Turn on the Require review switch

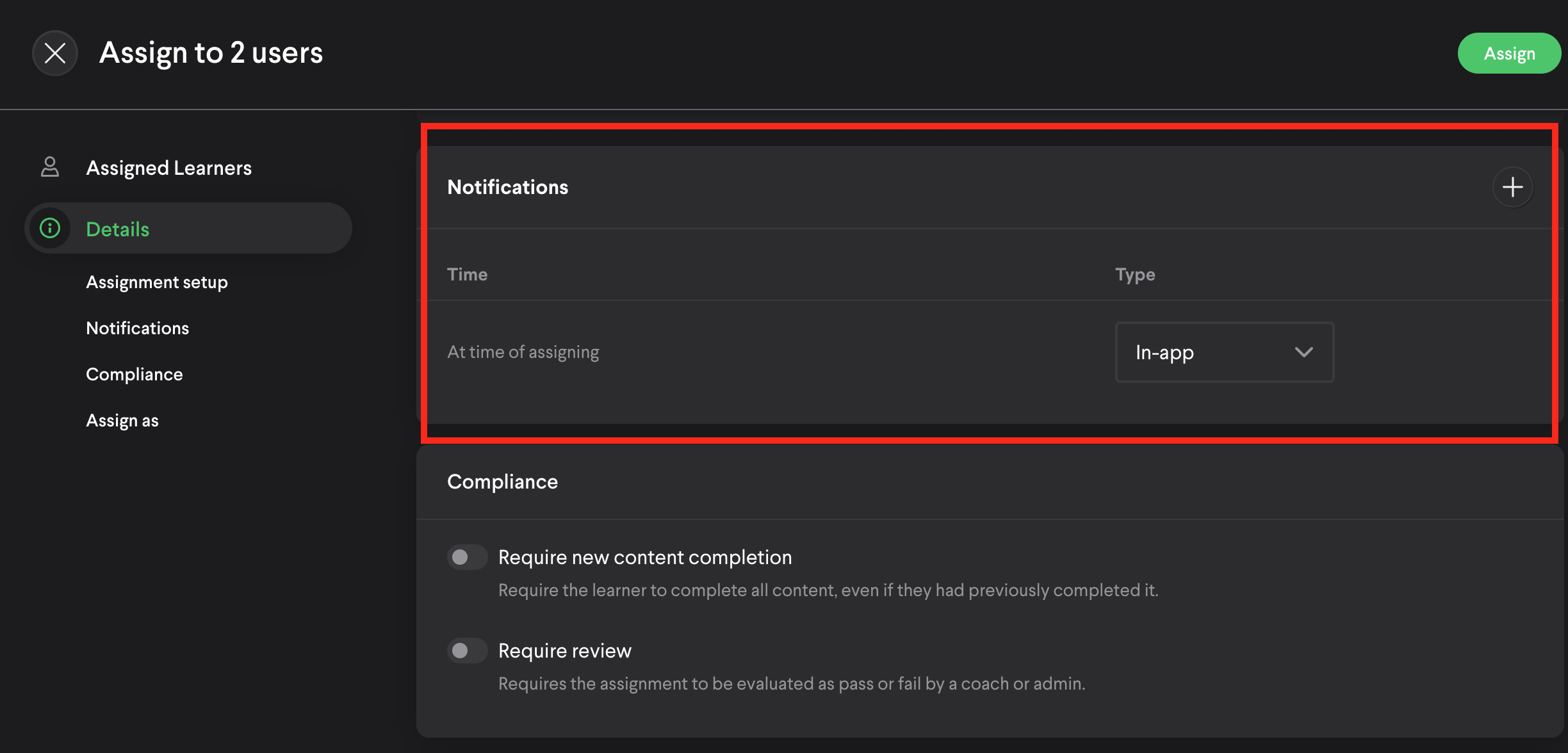467,651
